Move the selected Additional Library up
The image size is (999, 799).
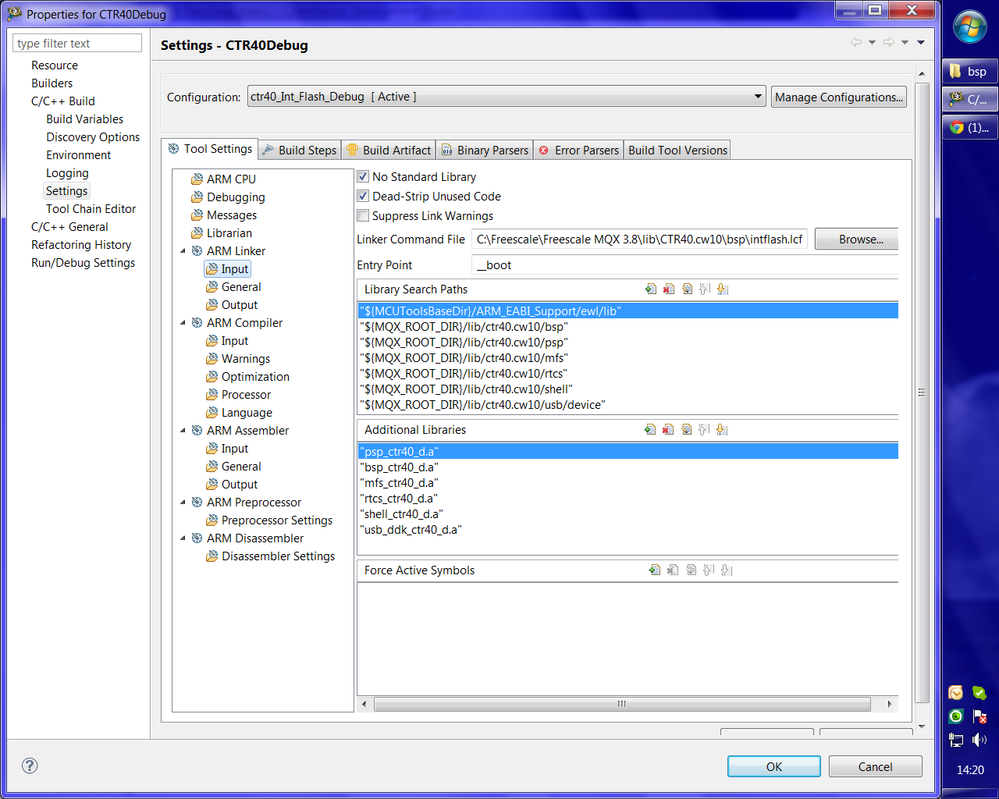point(704,429)
